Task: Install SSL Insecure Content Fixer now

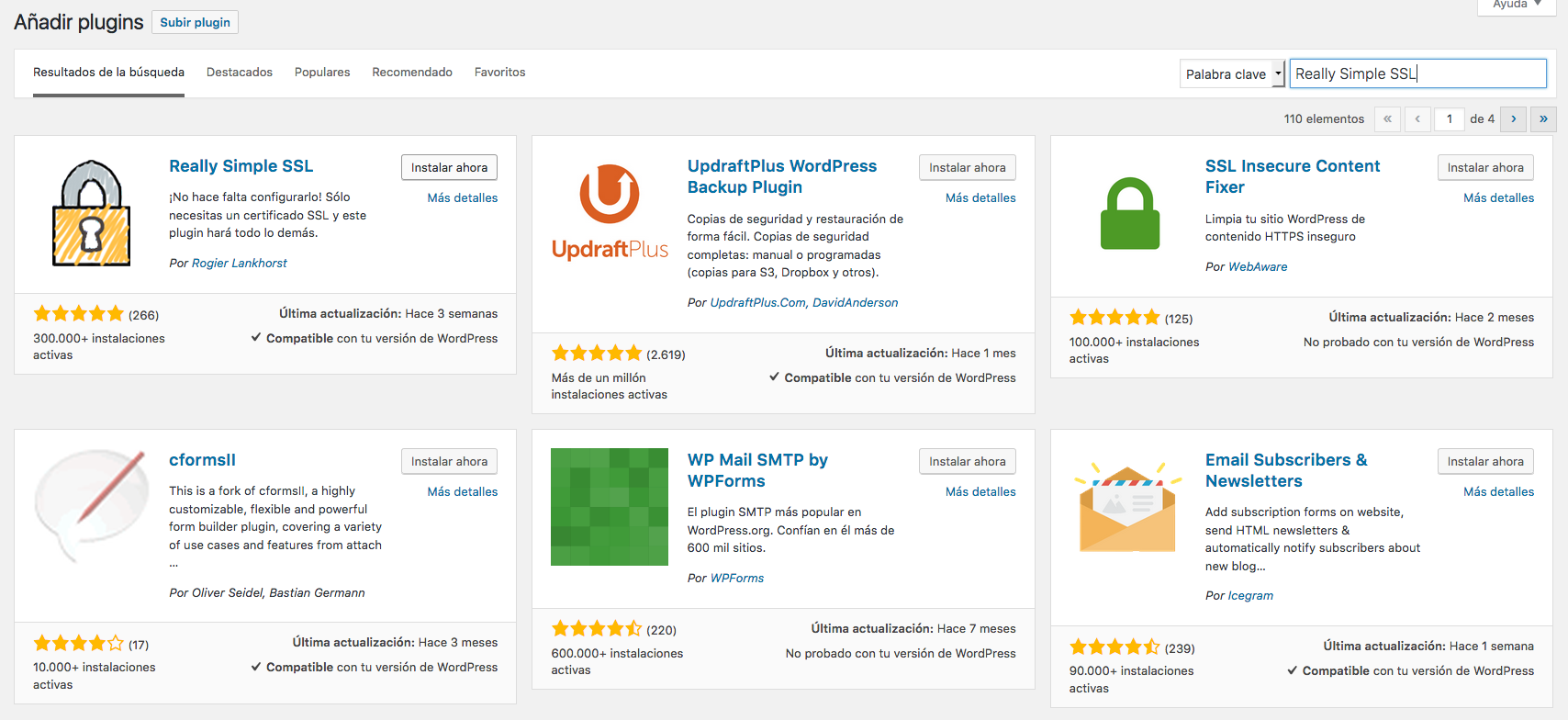Action: pyautogui.click(x=1485, y=167)
